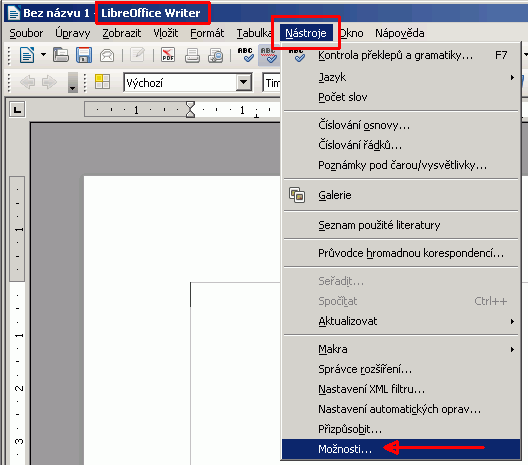Click the Open file icon
The width and height of the screenshot is (528, 465).
pos(61,55)
